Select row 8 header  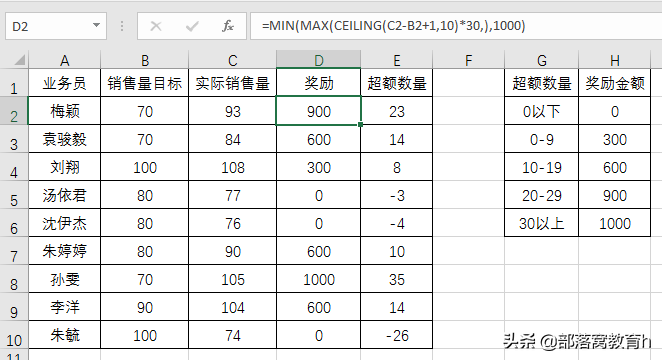(14, 279)
